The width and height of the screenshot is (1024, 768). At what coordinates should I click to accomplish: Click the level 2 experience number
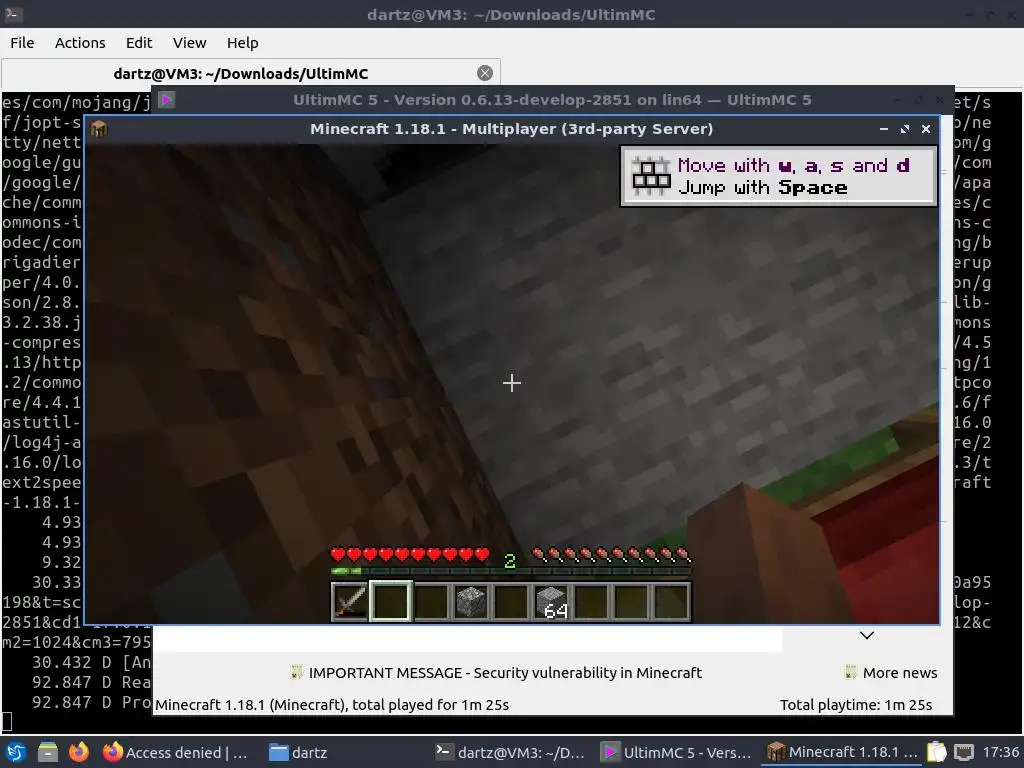click(x=510, y=560)
